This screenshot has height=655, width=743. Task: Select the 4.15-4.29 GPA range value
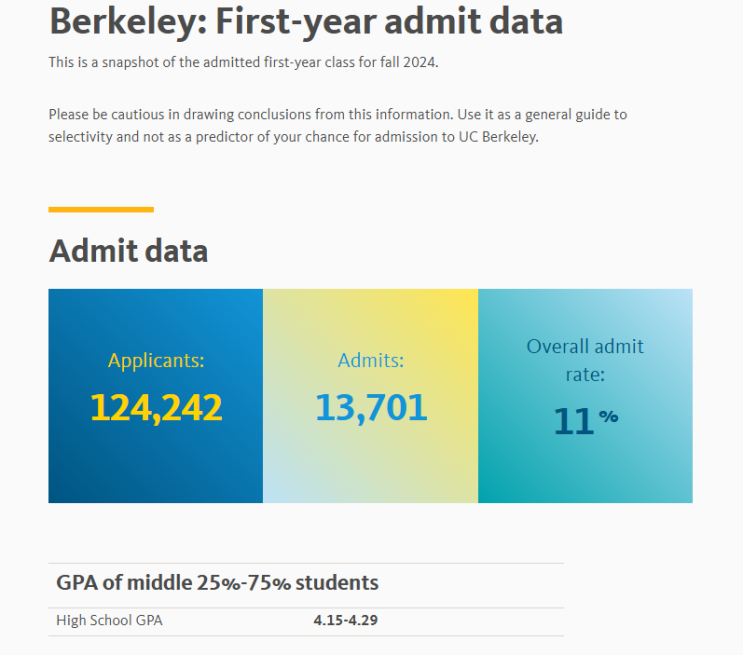coord(345,620)
